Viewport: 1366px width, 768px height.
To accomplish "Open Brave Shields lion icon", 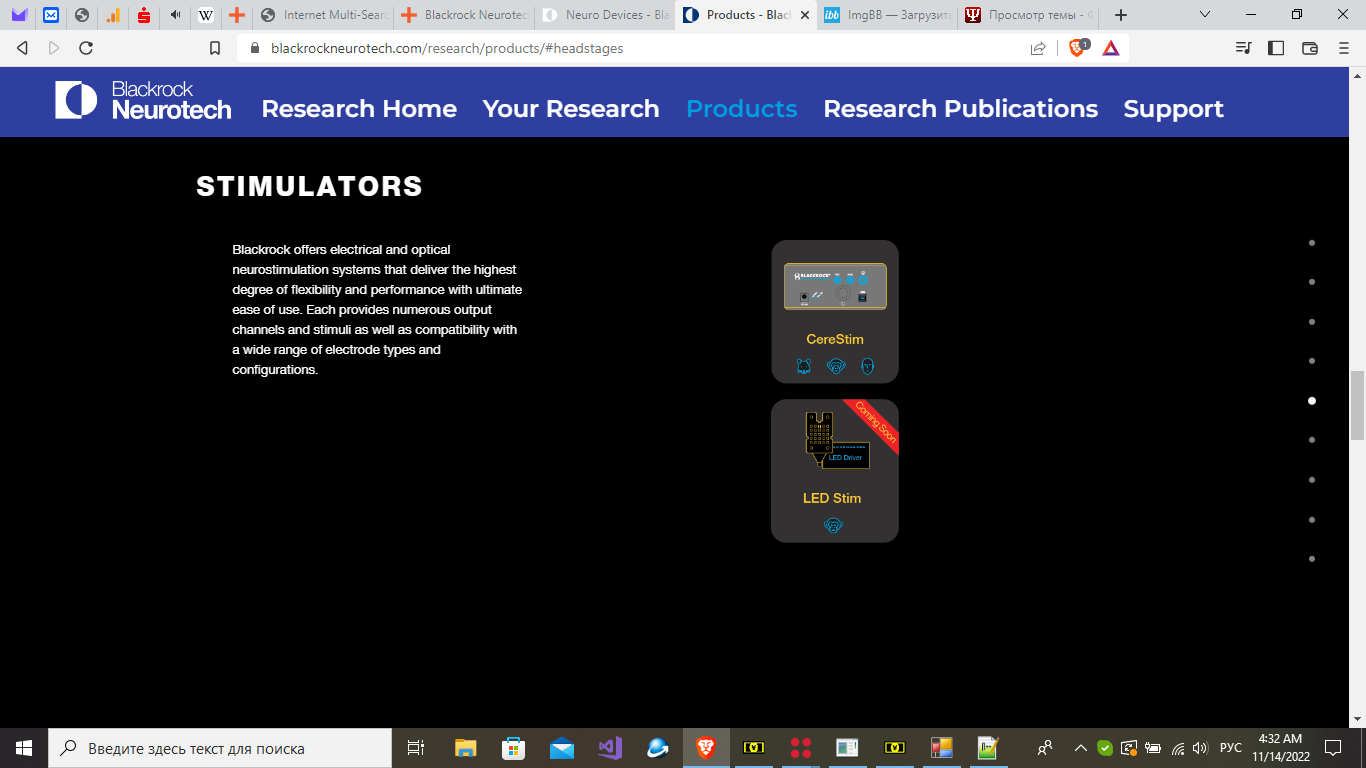I will (x=1078, y=47).
